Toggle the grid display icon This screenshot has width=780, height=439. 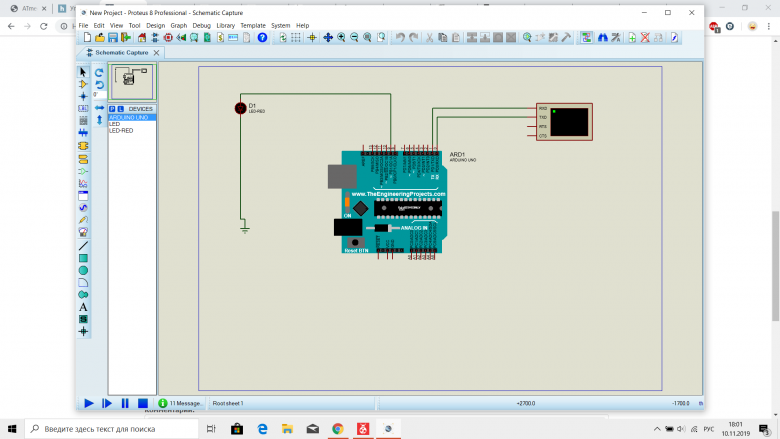(x=296, y=38)
